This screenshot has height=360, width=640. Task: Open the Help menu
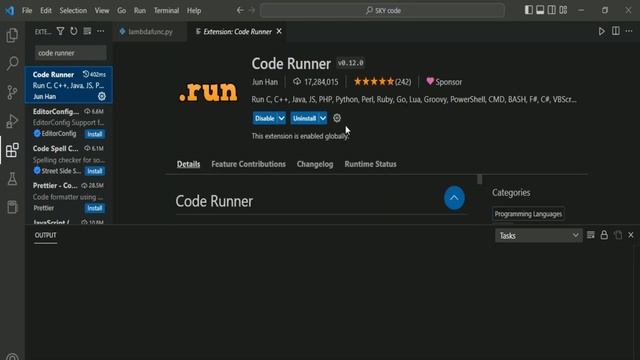point(194,10)
